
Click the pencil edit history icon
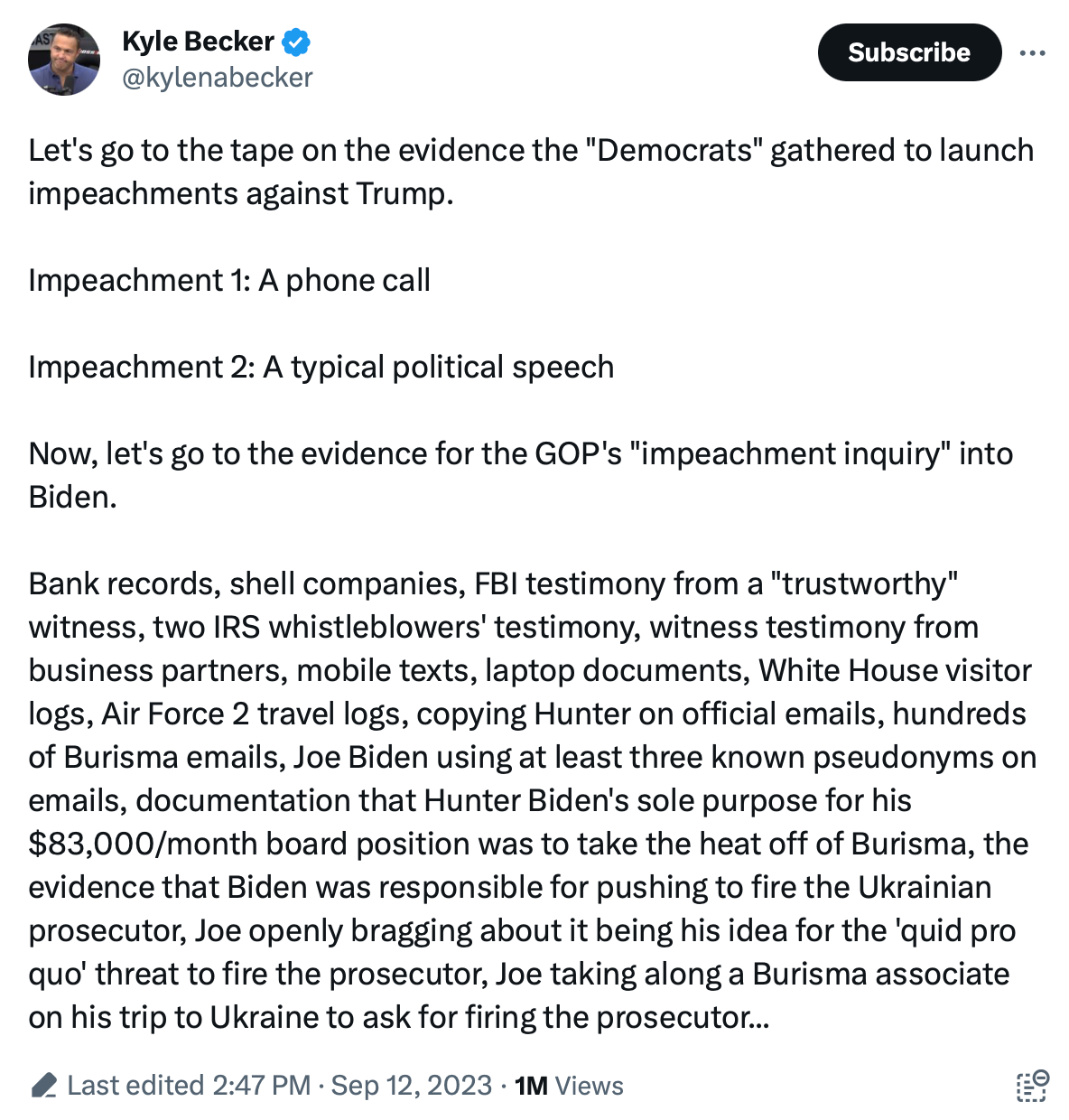pos(43,1085)
